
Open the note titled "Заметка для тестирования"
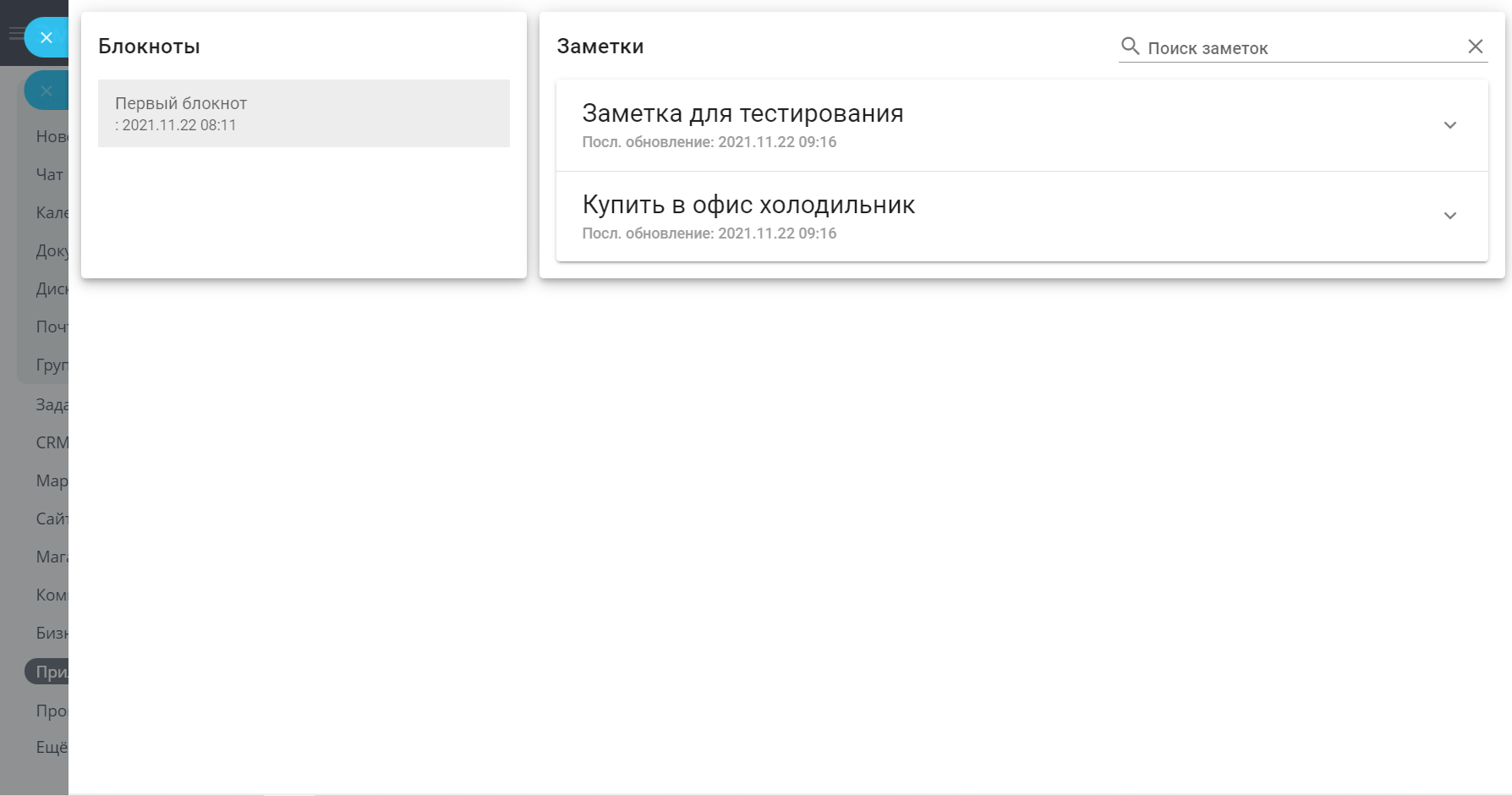tap(742, 113)
